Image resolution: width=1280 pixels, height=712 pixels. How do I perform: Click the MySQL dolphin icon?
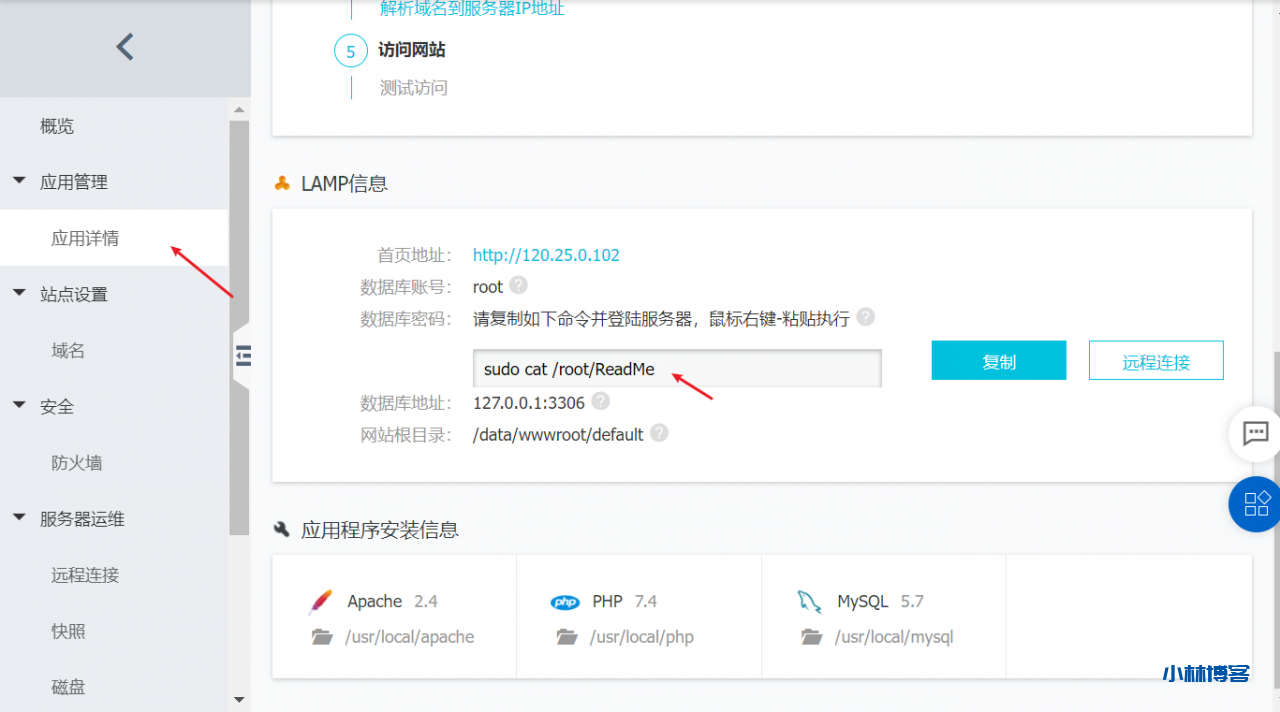(809, 601)
